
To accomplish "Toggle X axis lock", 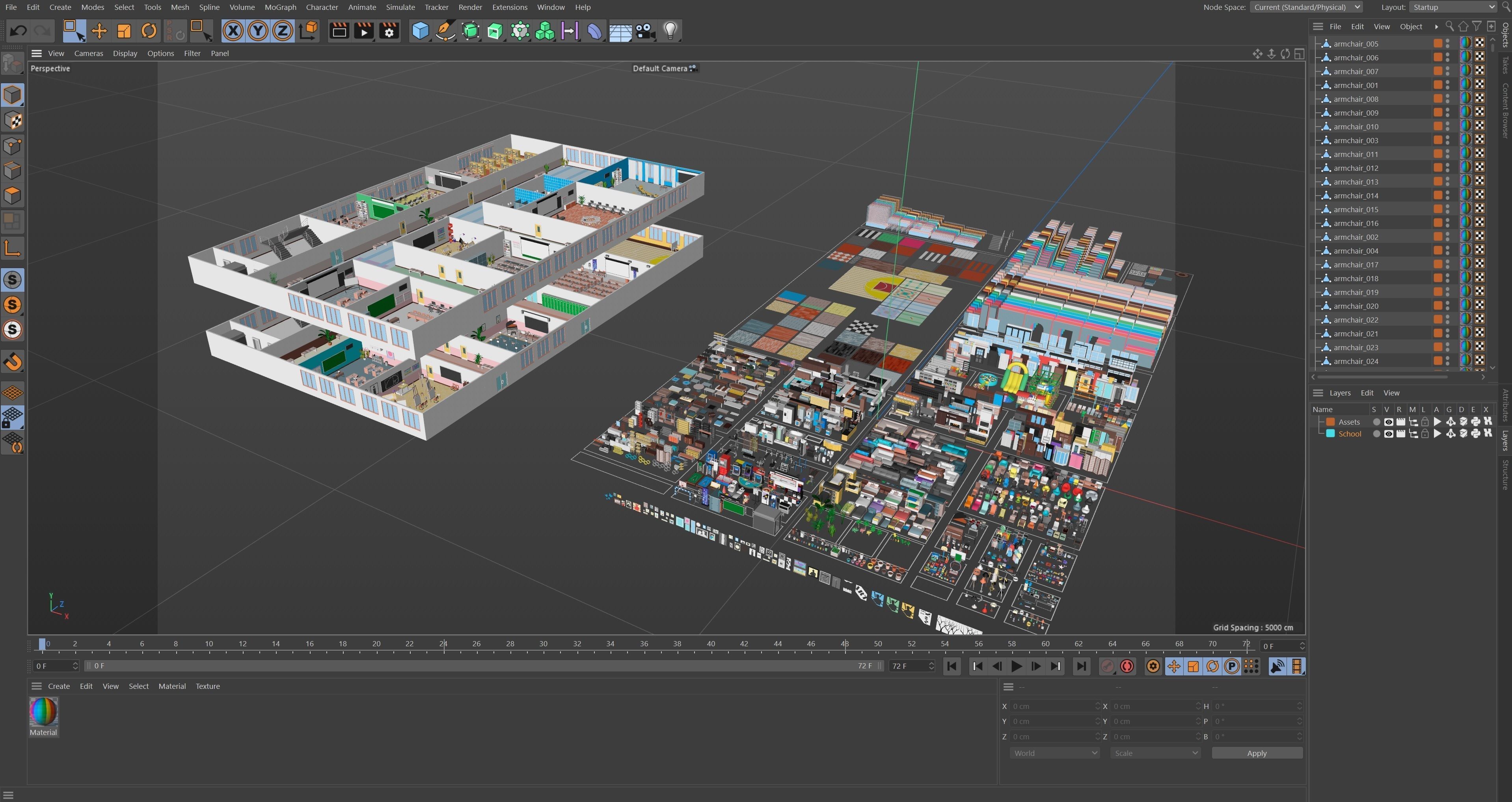I will pyautogui.click(x=233, y=30).
